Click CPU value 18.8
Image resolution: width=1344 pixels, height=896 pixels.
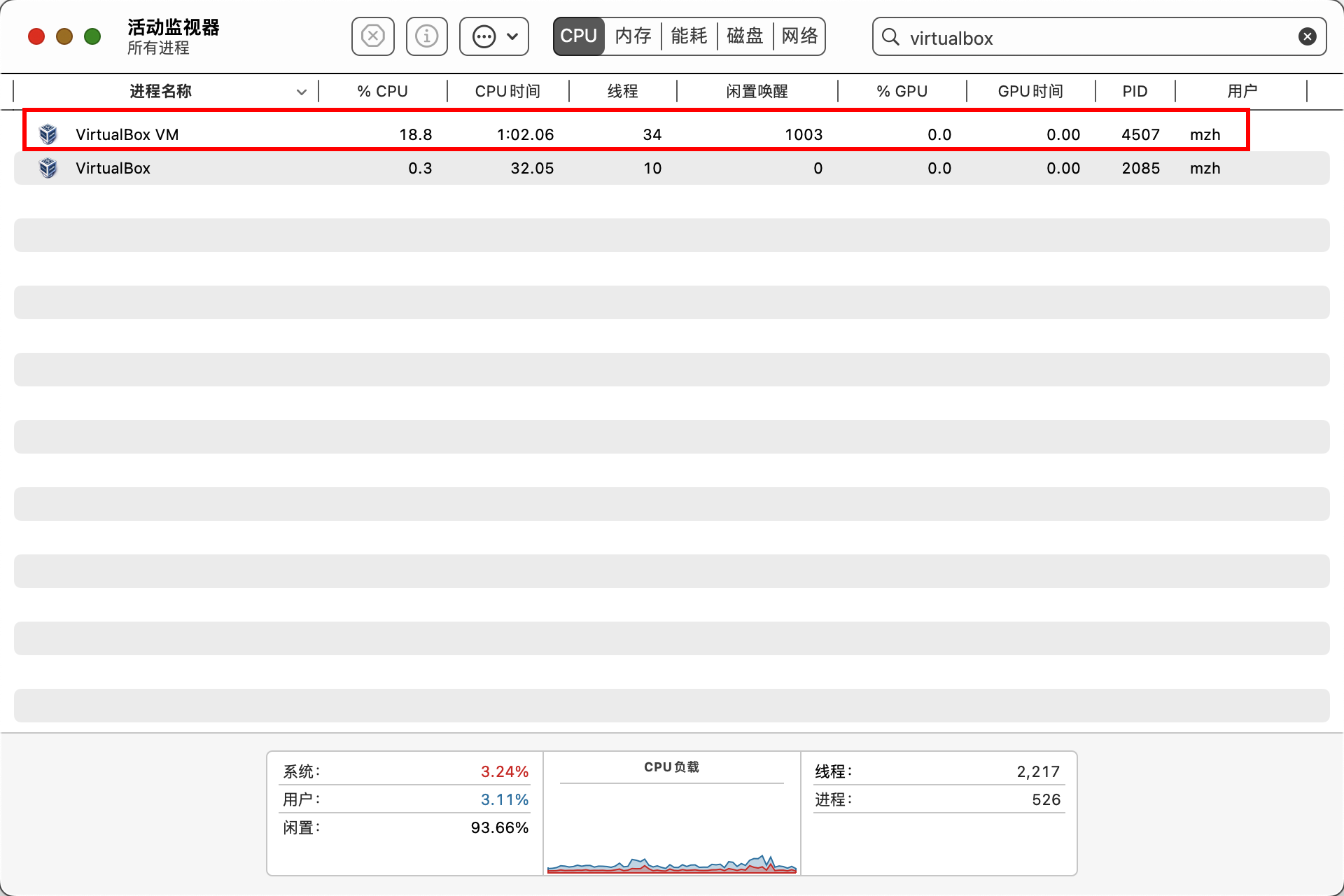(415, 134)
